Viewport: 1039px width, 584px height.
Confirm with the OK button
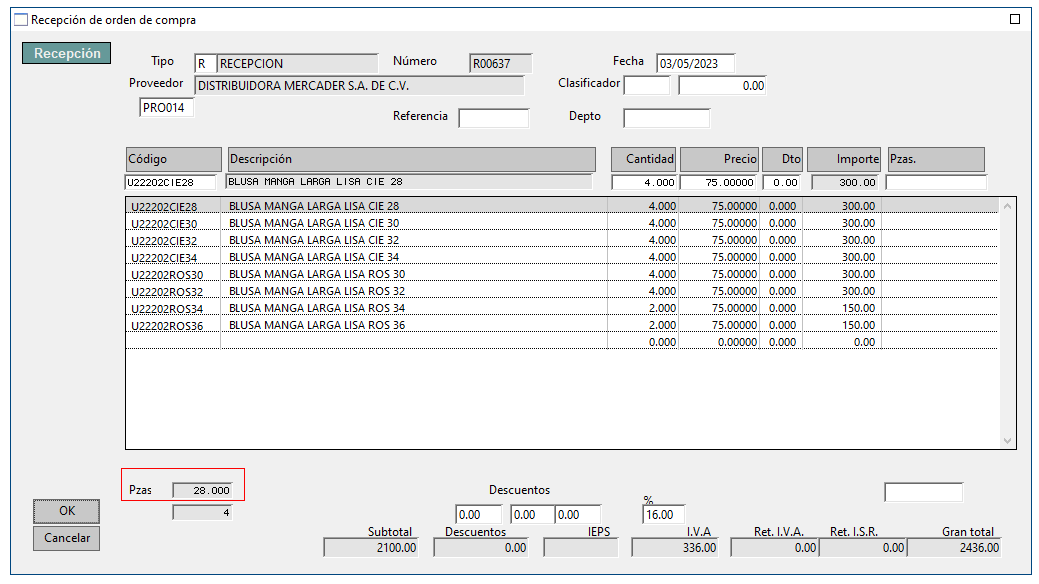coord(66,511)
